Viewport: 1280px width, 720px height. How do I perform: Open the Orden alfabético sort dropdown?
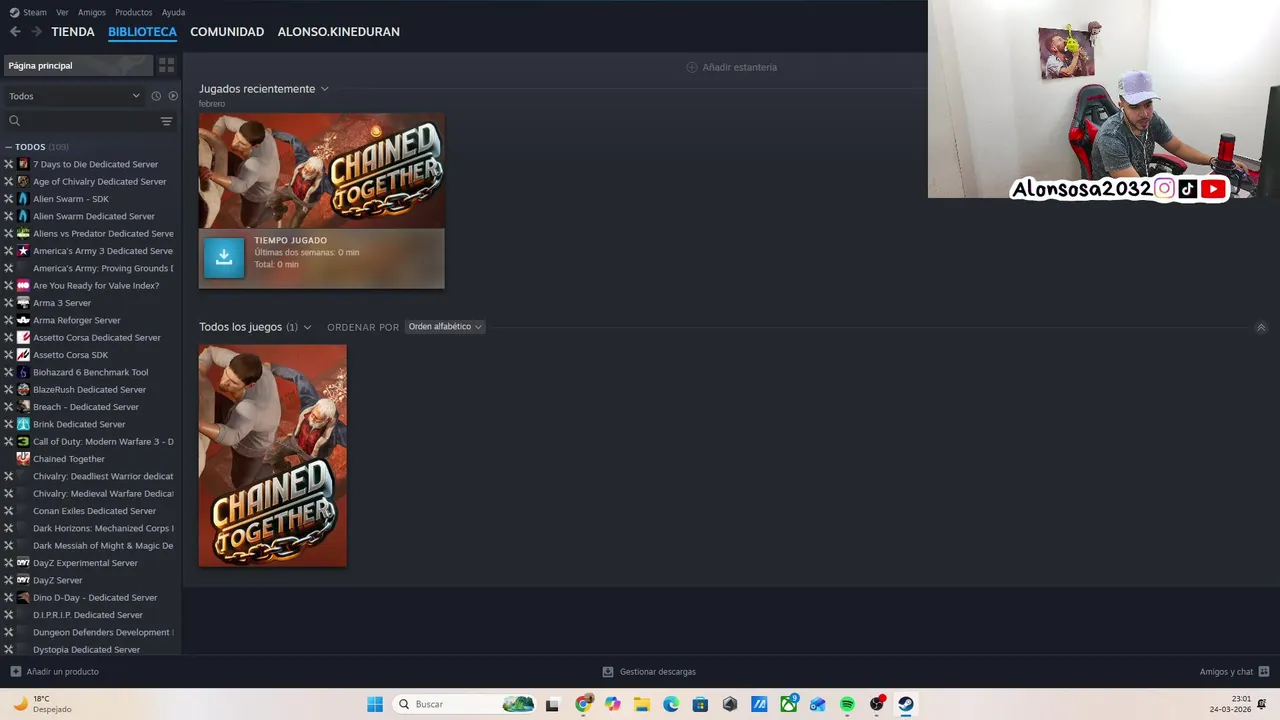tap(445, 327)
